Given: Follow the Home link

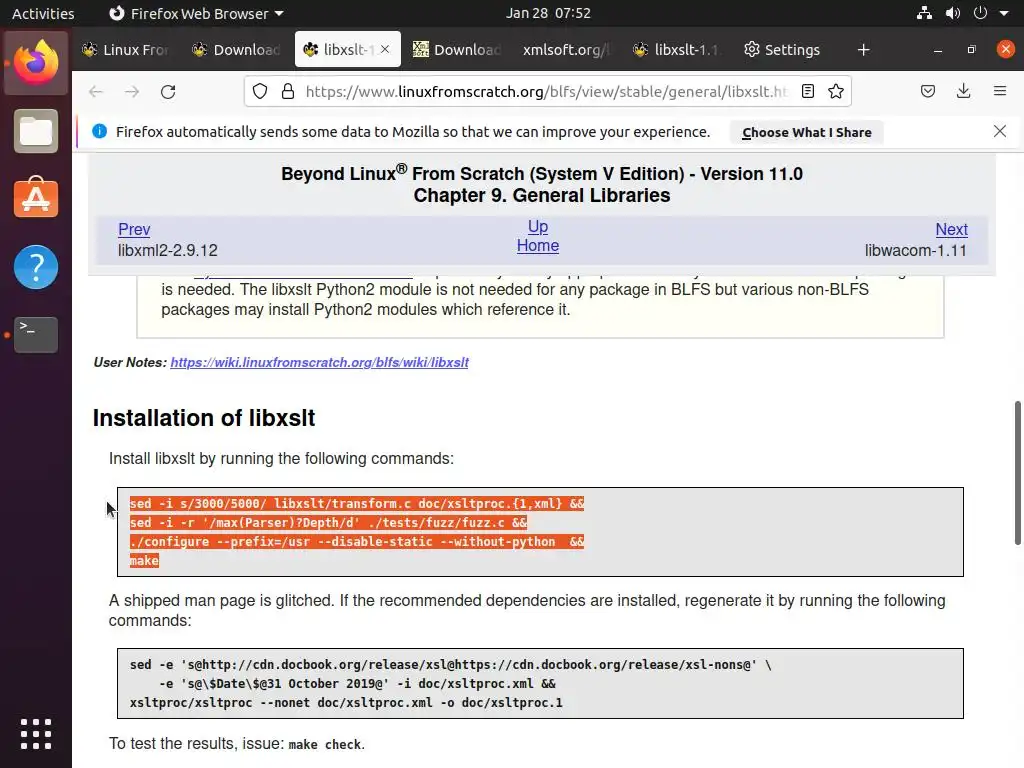Looking at the screenshot, I should (x=537, y=246).
